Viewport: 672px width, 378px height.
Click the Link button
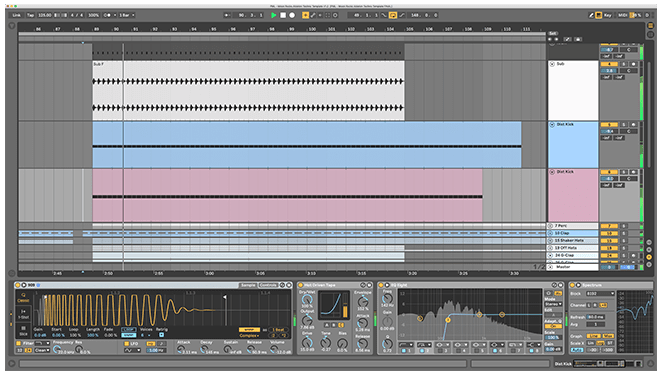point(16,15)
